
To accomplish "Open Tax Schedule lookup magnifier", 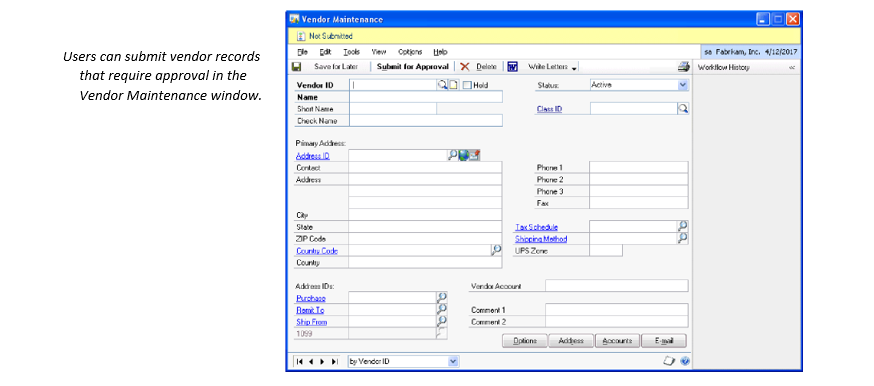I will (x=683, y=226).
